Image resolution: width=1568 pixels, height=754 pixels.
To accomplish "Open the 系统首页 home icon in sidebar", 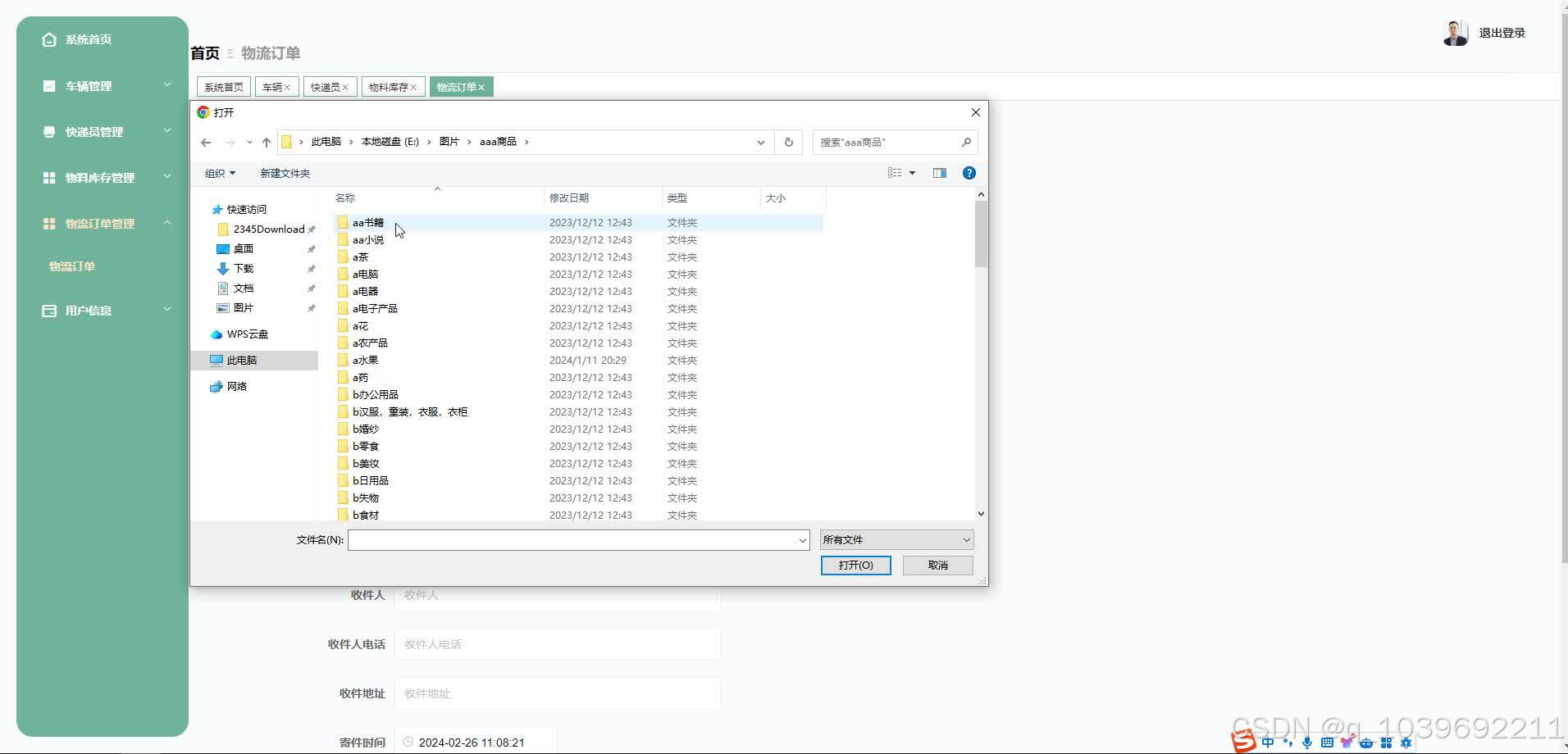I will [49, 39].
